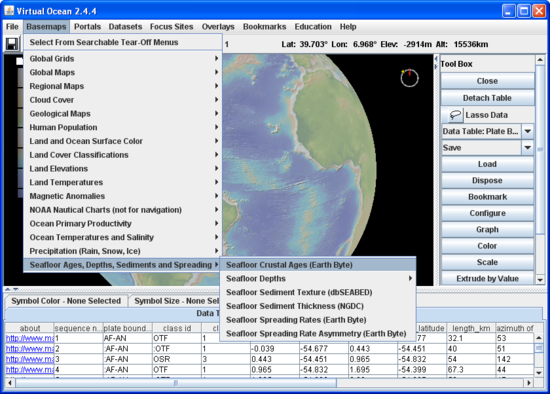Click the Extrude by Value button
Image resolution: width=550 pixels, height=394 pixels.
(x=487, y=279)
